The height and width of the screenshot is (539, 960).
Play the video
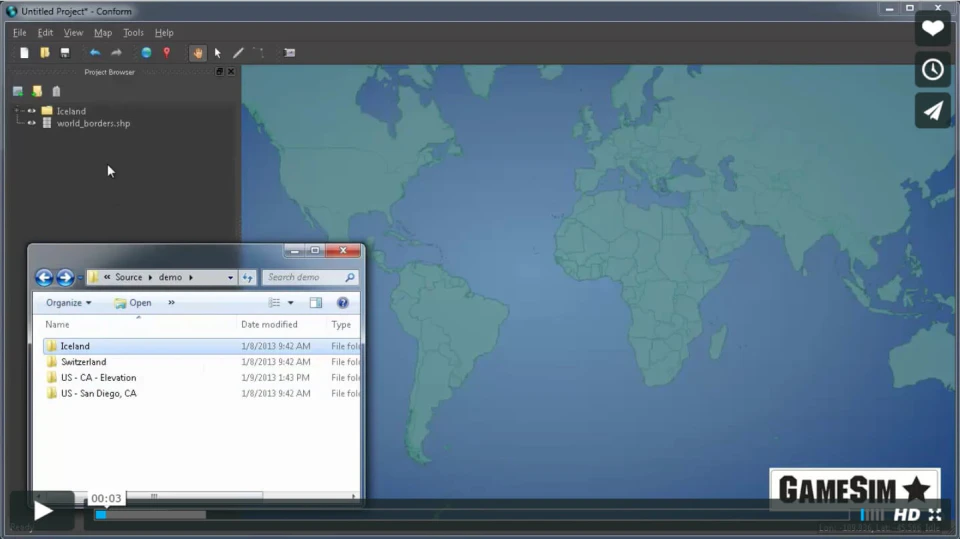click(42, 511)
